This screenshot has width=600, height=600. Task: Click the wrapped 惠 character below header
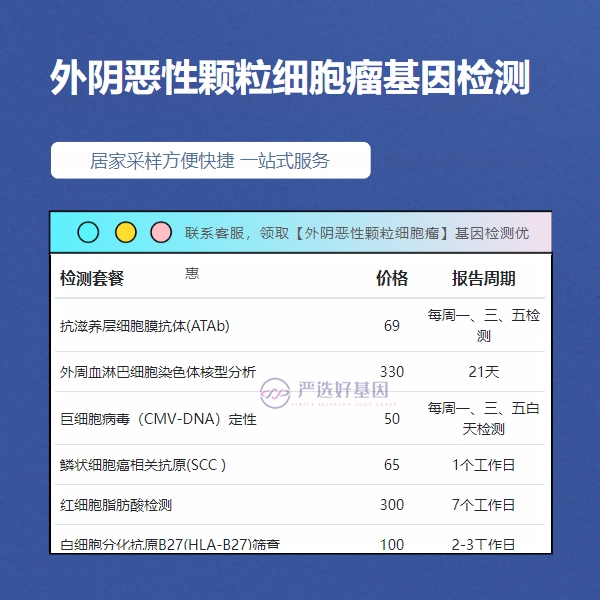pyautogui.click(x=192, y=273)
